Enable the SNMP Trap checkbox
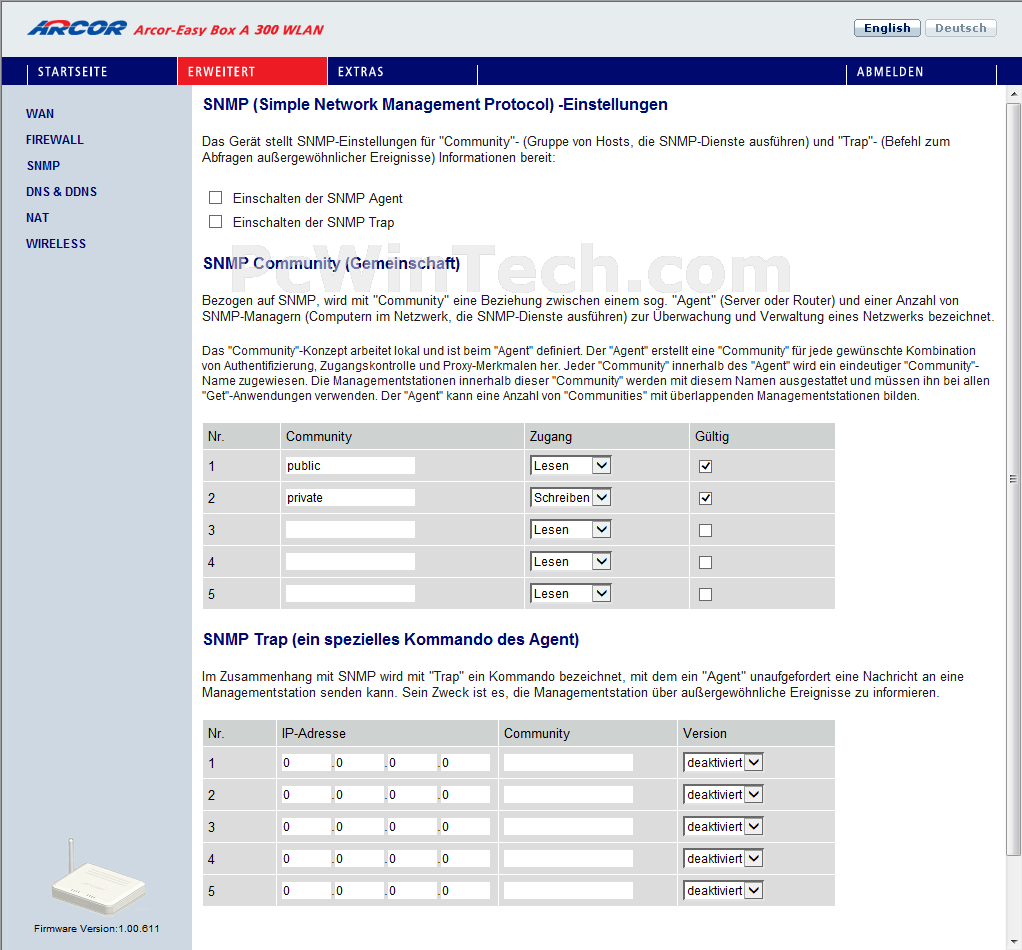The image size is (1022, 950). pos(216,222)
